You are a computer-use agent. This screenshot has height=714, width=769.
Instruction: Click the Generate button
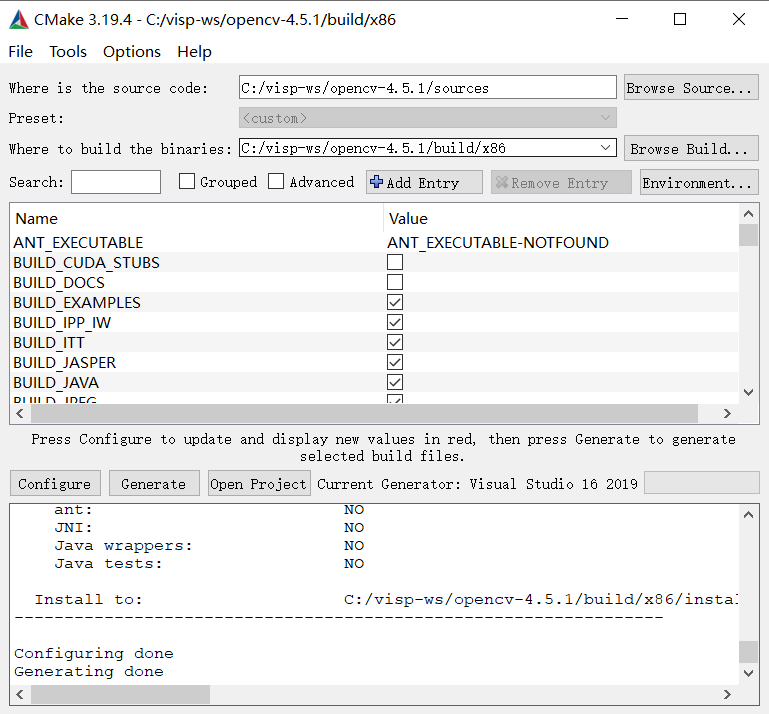(154, 484)
